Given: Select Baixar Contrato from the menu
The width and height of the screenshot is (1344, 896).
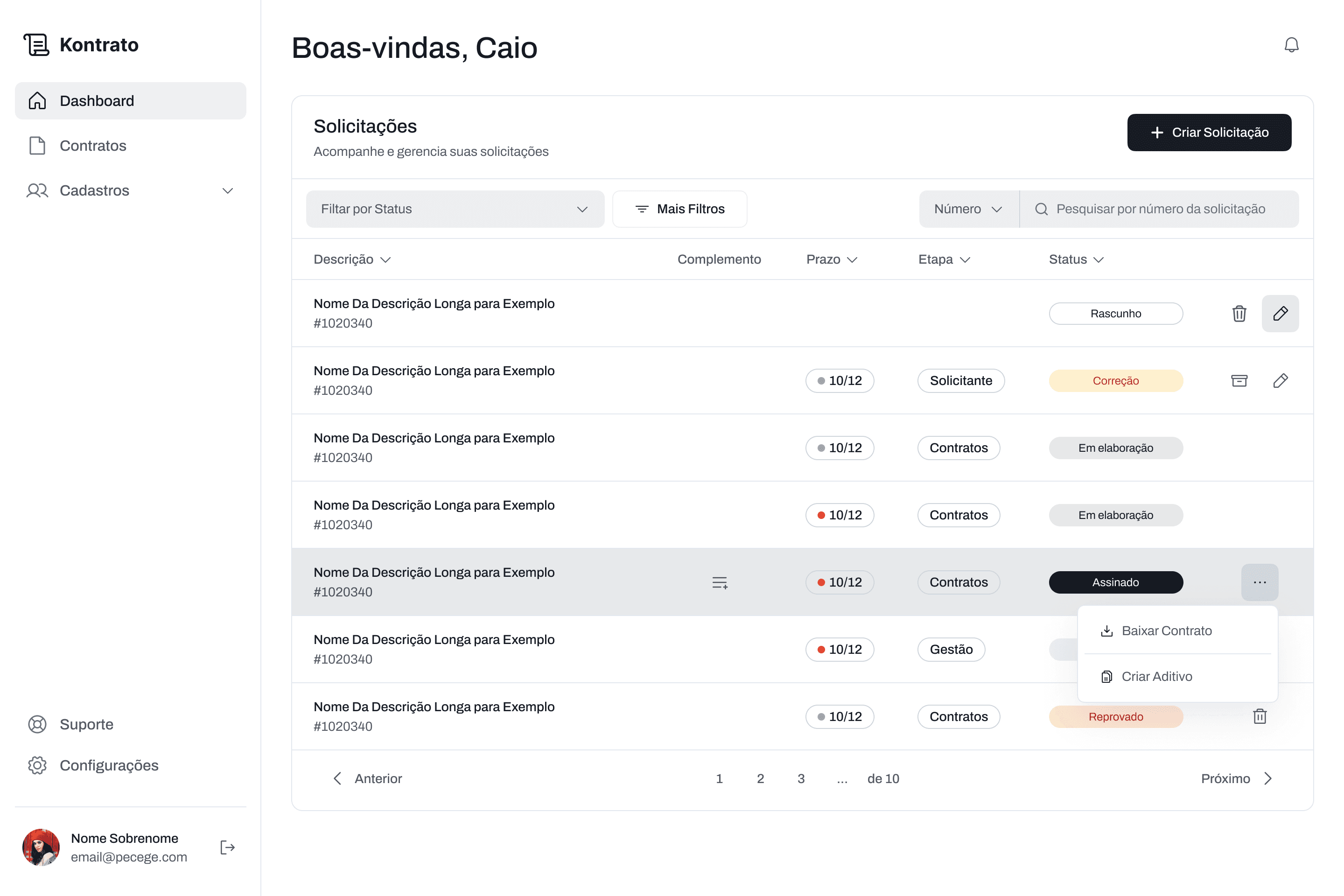Looking at the screenshot, I should pyautogui.click(x=1166, y=631).
